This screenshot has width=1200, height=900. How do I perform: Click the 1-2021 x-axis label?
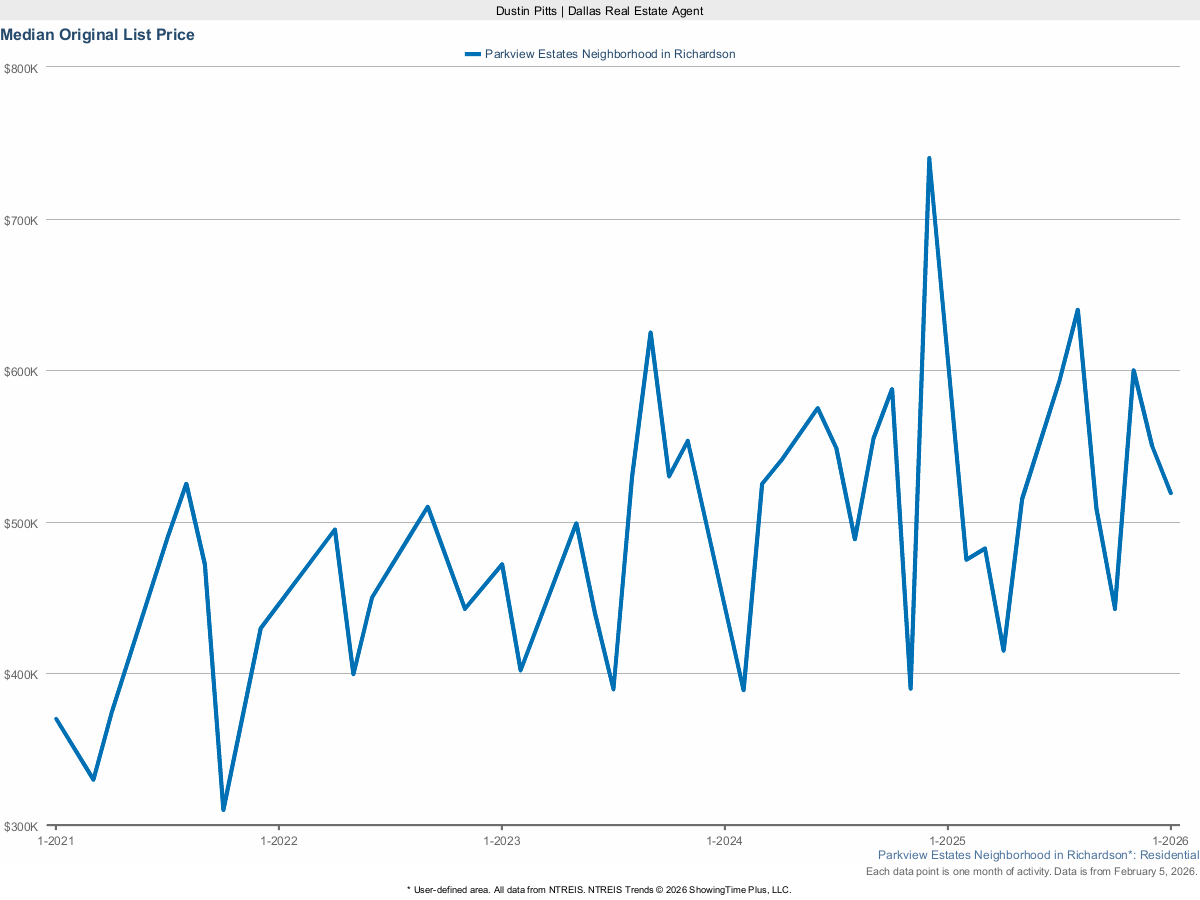pyautogui.click(x=55, y=841)
